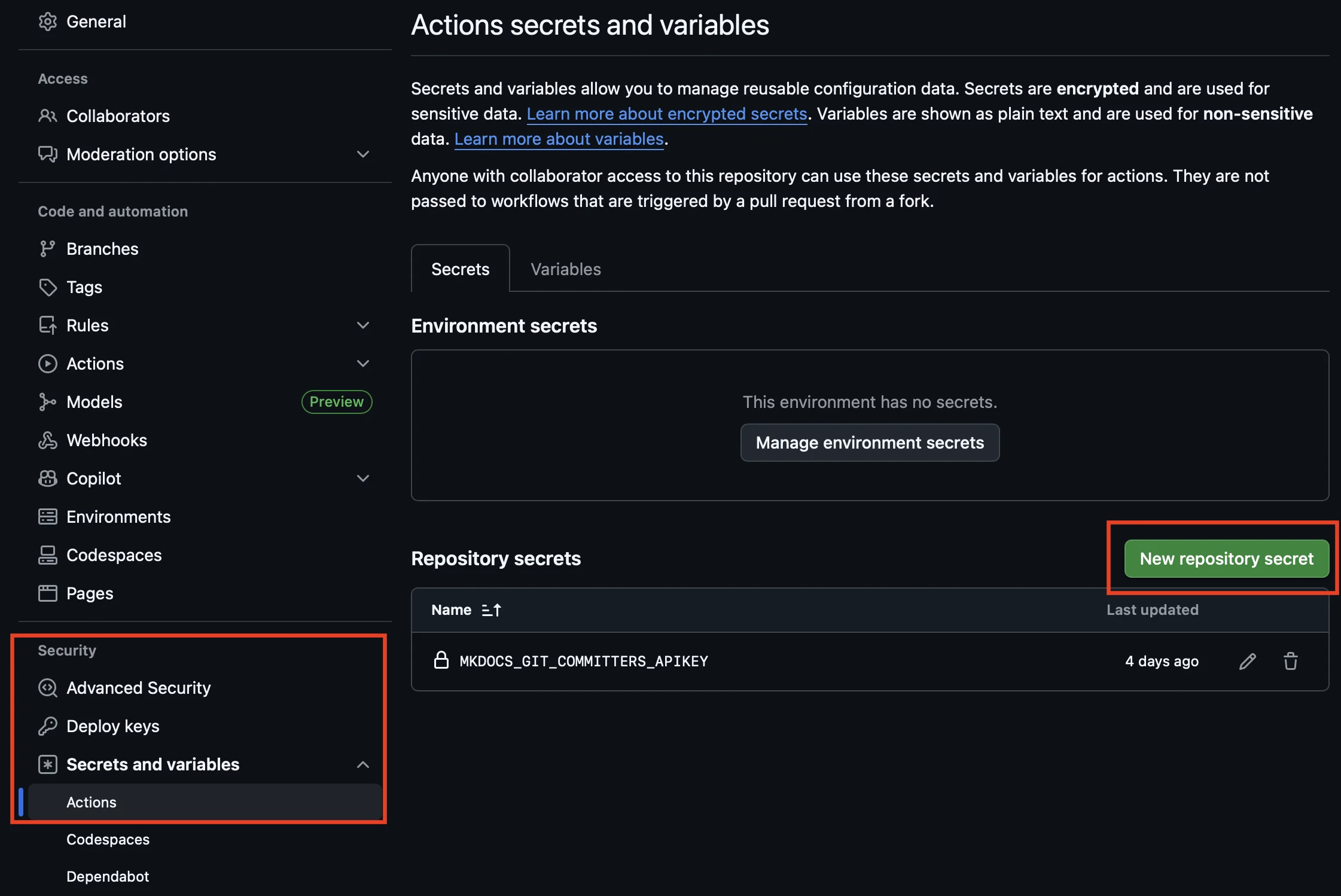Follow Learn more about encrypted secrets link
1341x896 pixels.
(x=666, y=114)
